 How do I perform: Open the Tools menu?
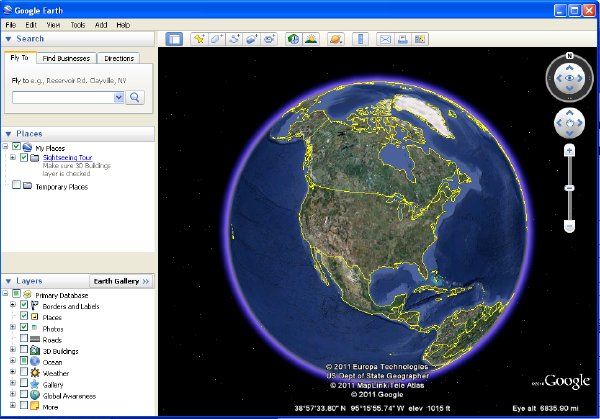(78, 25)
